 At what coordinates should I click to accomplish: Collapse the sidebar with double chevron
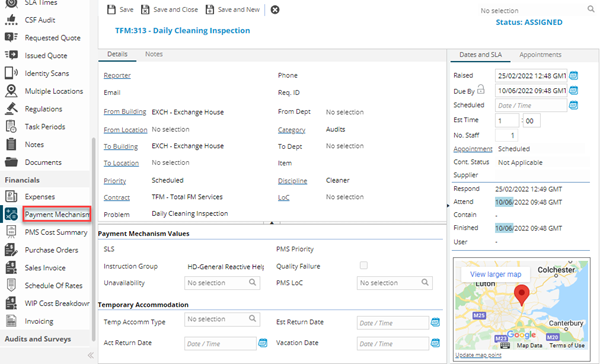click(x=91, y=355)
